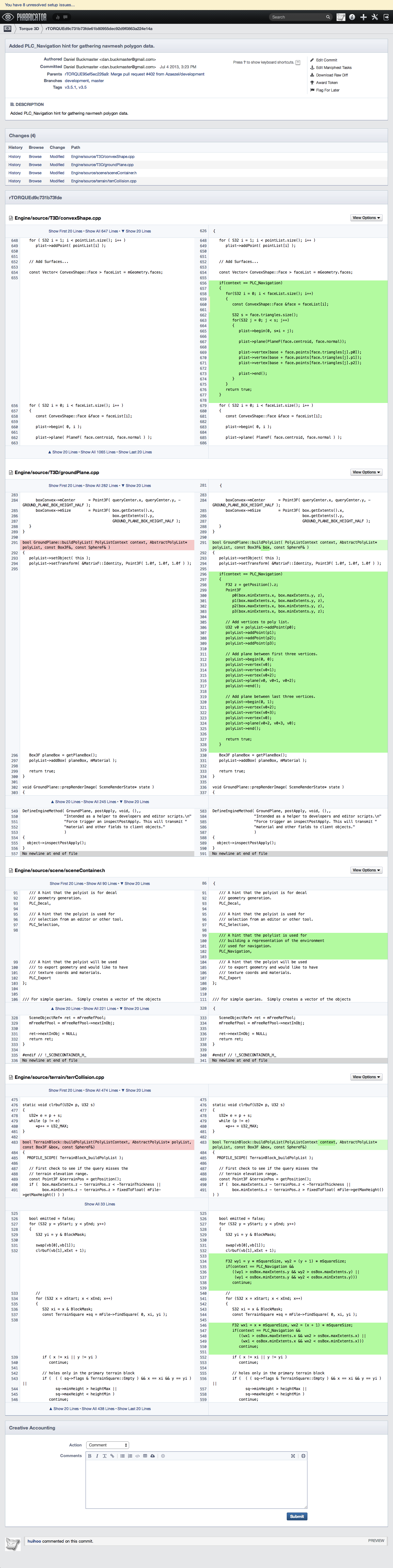Open the create new (plus) menu
This screenshot has height=1568, width=393.
(363, 17)
